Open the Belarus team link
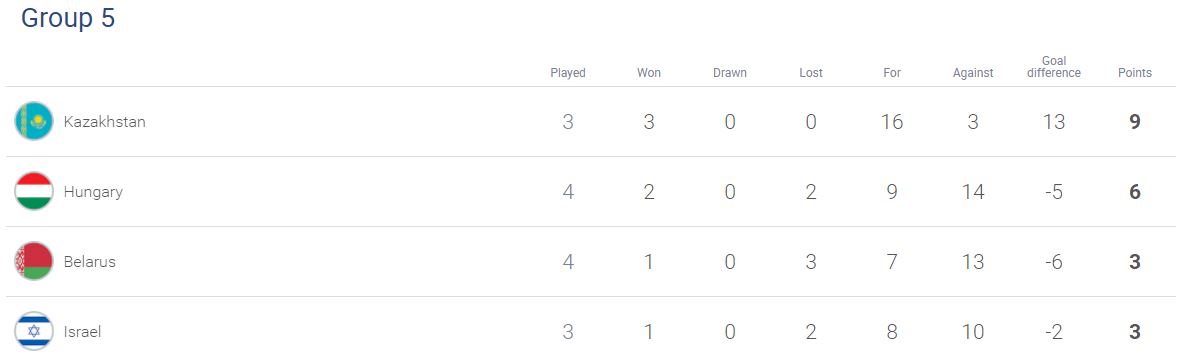1183x360 pixels. 90,262
